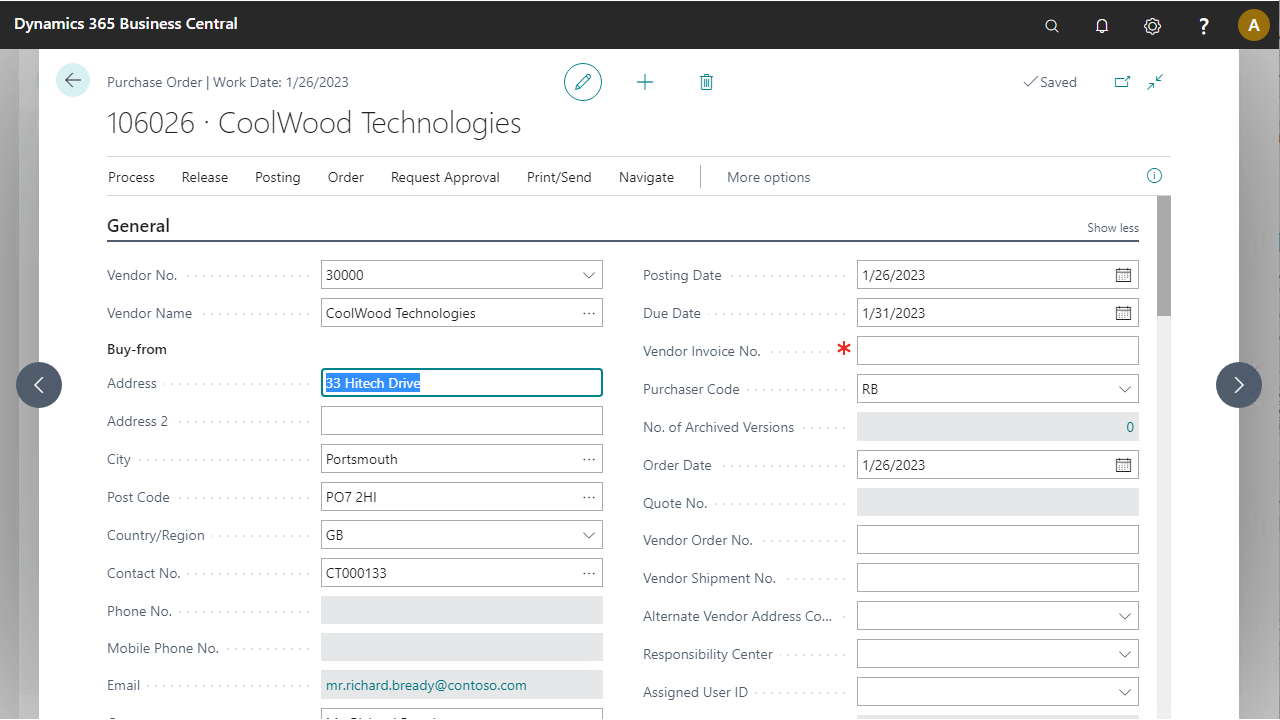Open the Print/Send menu

[x=559, y=177]
